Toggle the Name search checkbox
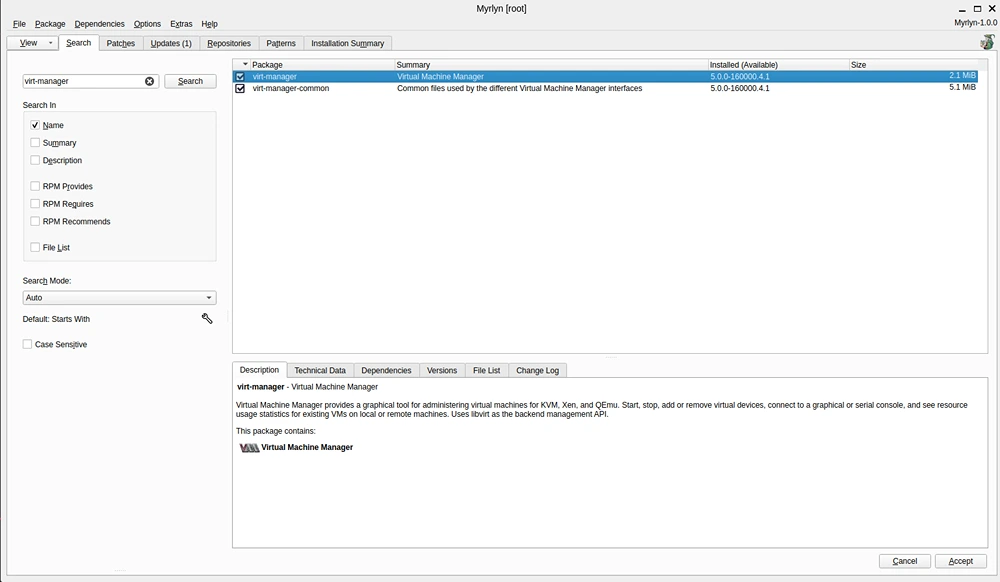The width and height of the screenshot is (1000, 582). pos(35,125)
